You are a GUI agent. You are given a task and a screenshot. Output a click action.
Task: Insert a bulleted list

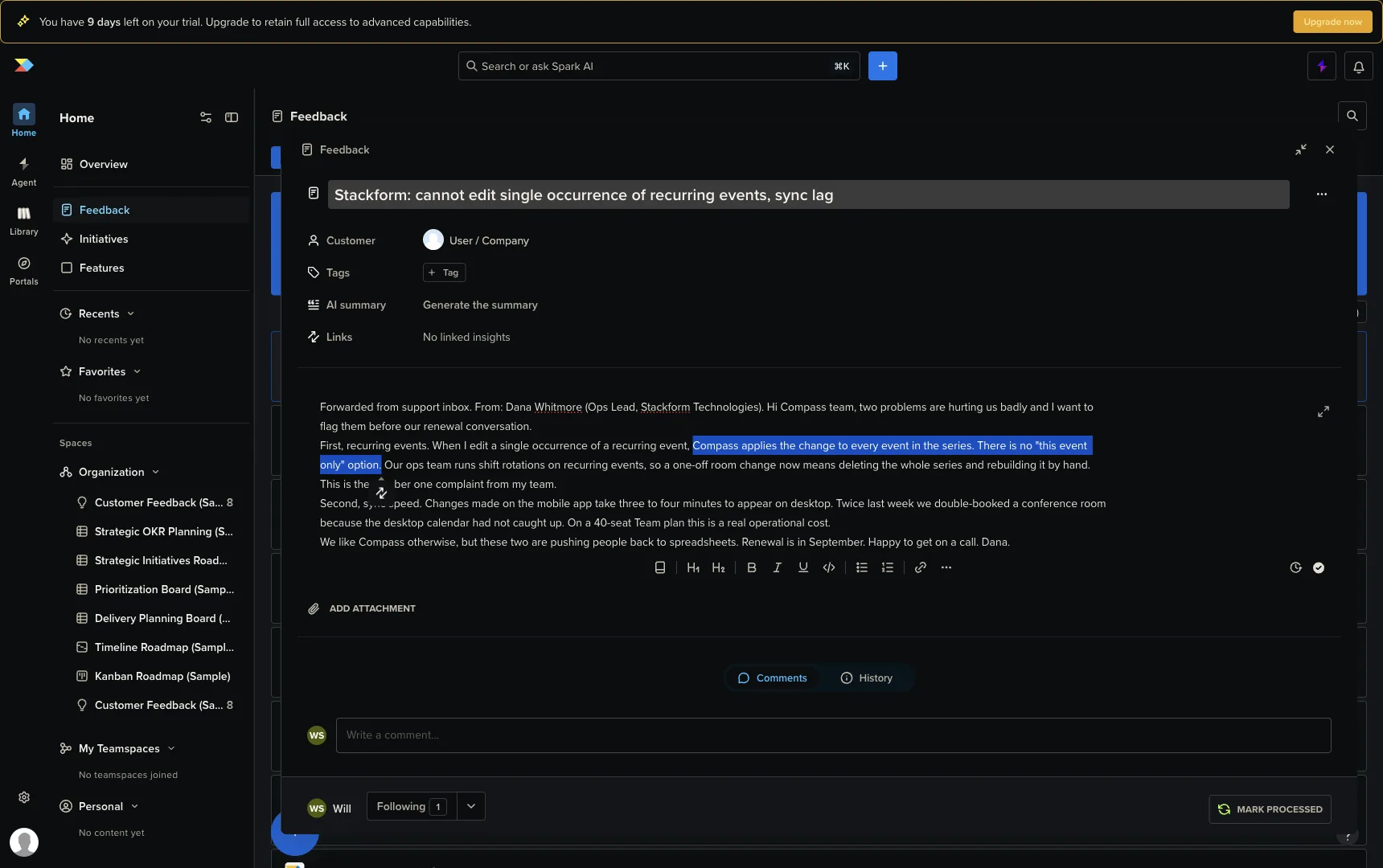(862, 567)
